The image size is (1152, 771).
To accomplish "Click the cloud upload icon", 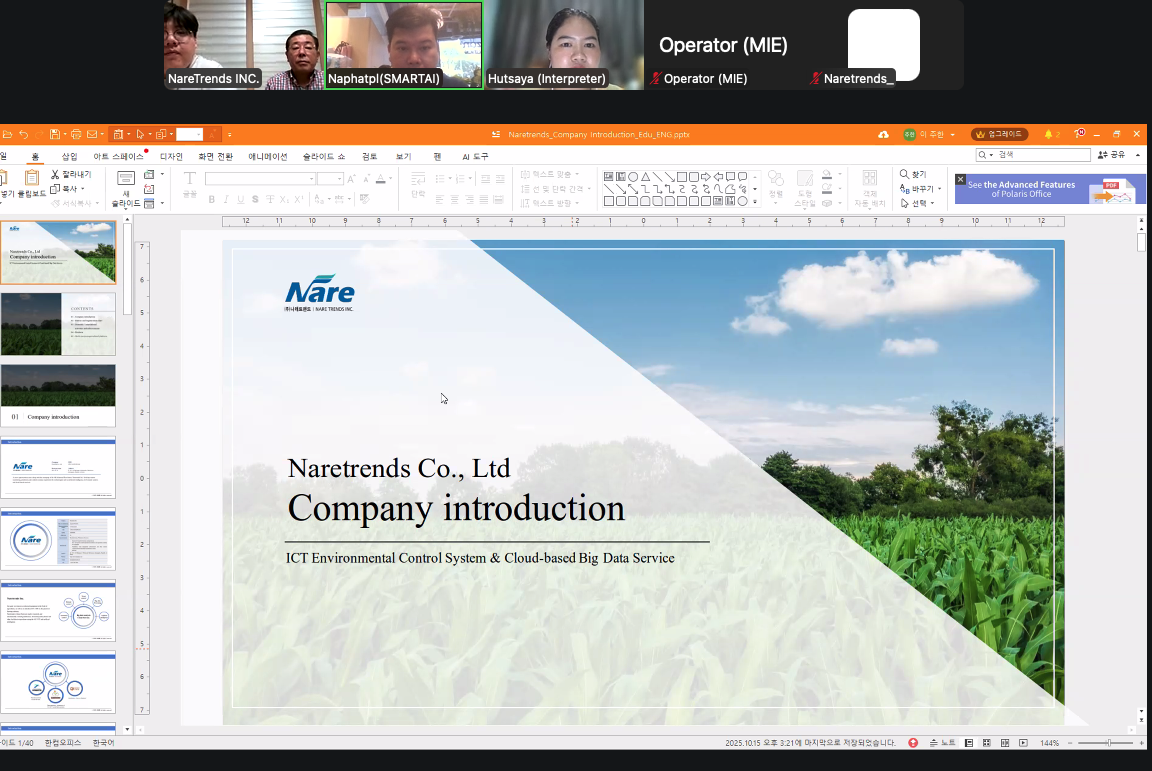I will tap(883, 134).
